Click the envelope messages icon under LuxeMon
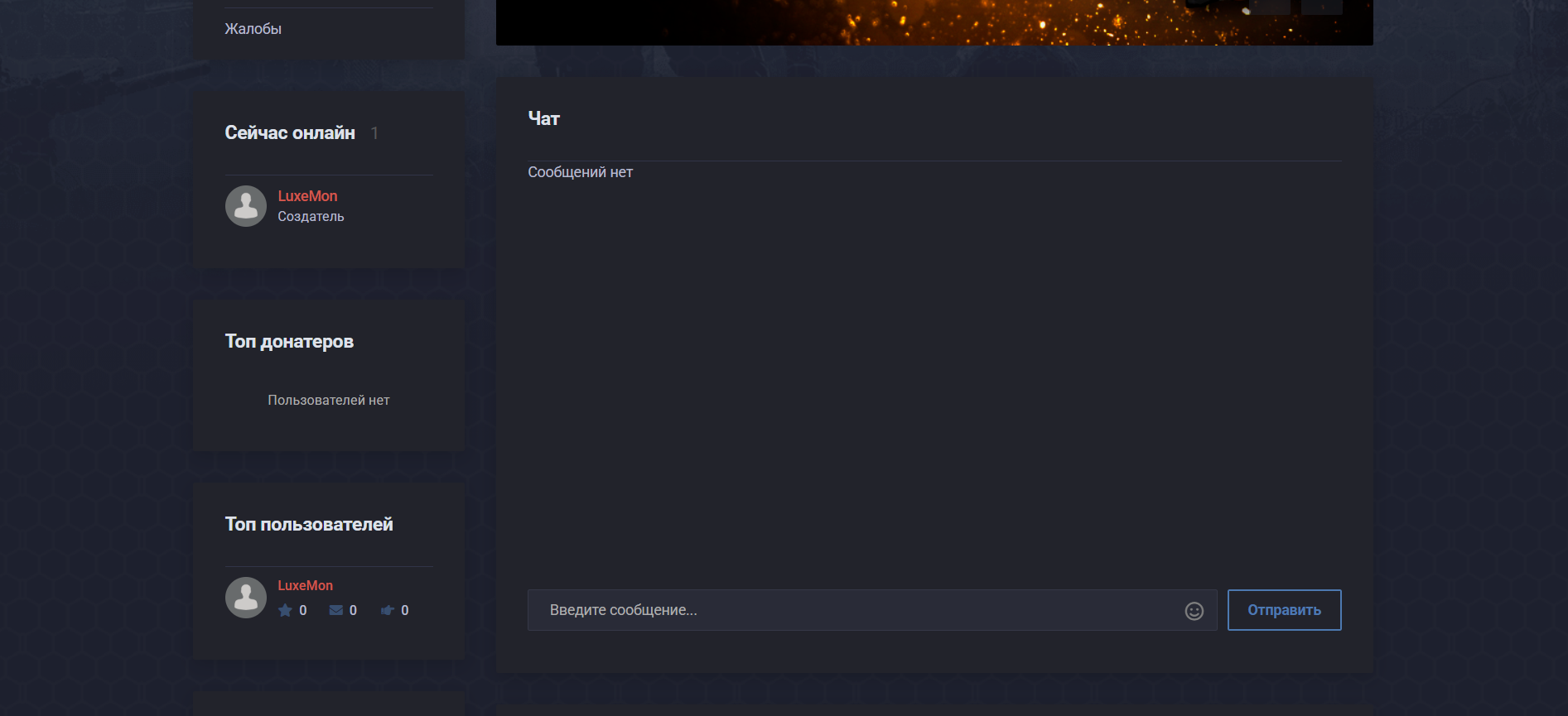The image size is (1568, 716). coord(335,611)
